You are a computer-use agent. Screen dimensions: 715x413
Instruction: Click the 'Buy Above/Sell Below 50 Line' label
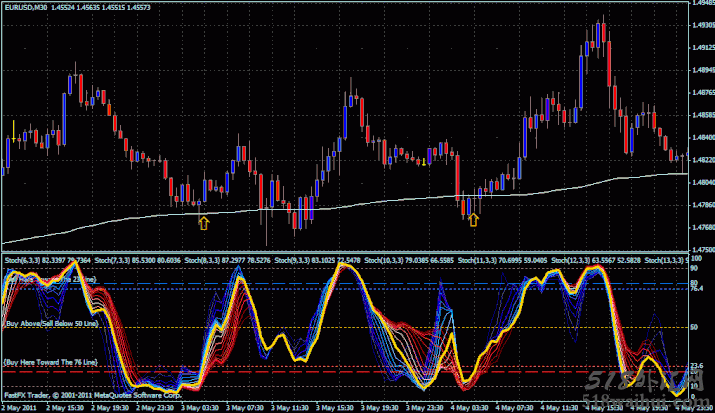51,324
